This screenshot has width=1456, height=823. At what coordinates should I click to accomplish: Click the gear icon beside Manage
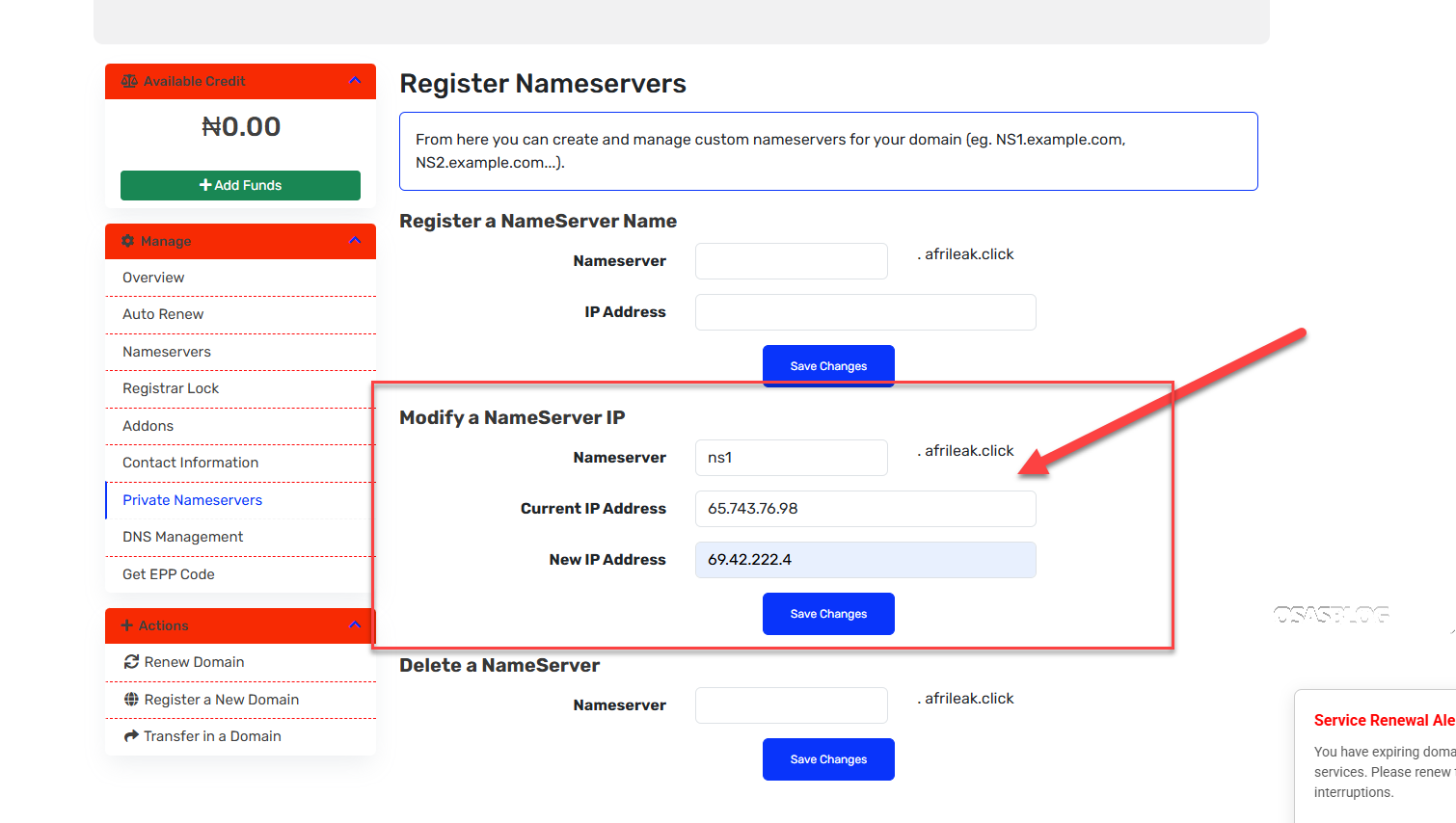(128, 241)
